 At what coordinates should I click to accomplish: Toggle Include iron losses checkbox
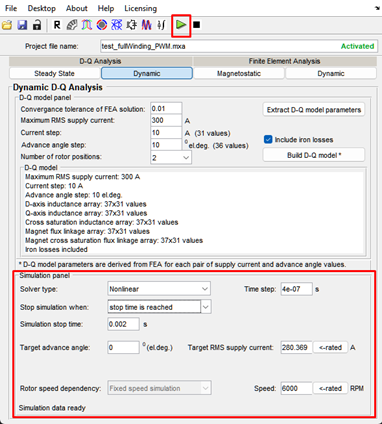(x=268, y=139)
